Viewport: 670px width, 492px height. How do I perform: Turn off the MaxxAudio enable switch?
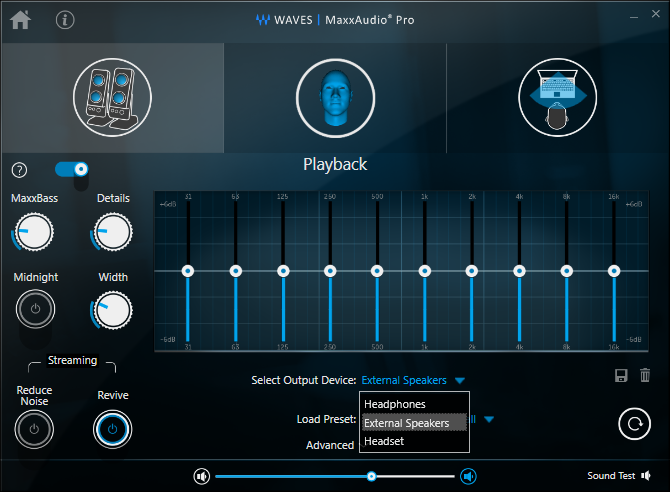click(72, 169)
